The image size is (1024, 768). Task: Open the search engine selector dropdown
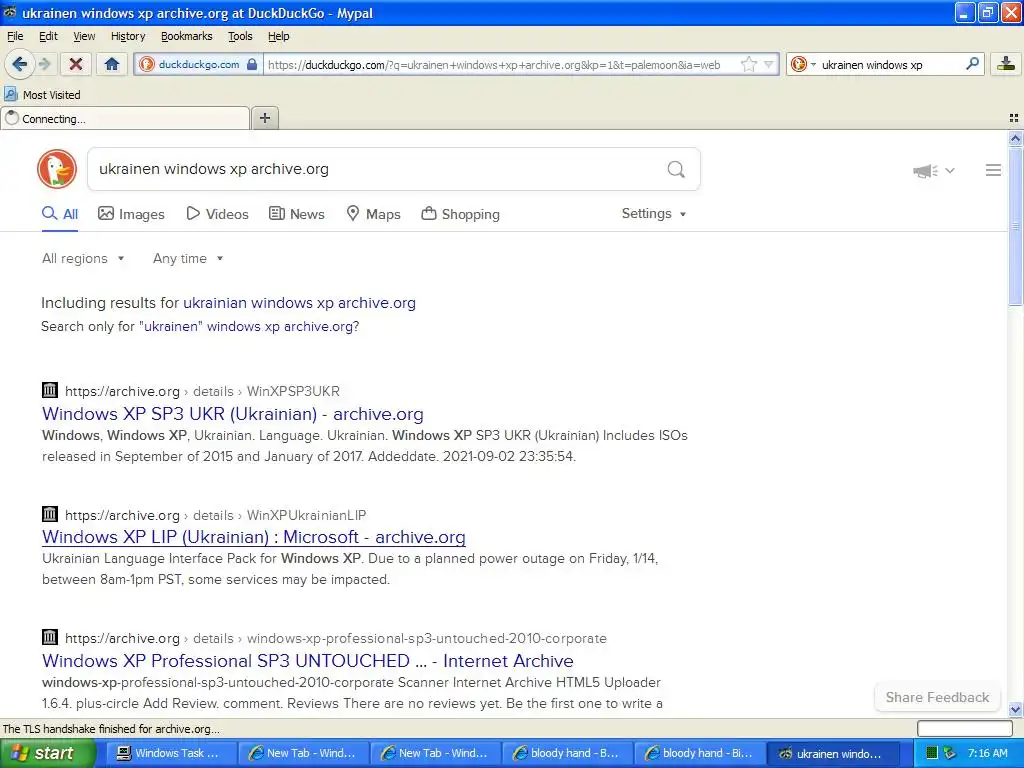[x=803, y=64]
